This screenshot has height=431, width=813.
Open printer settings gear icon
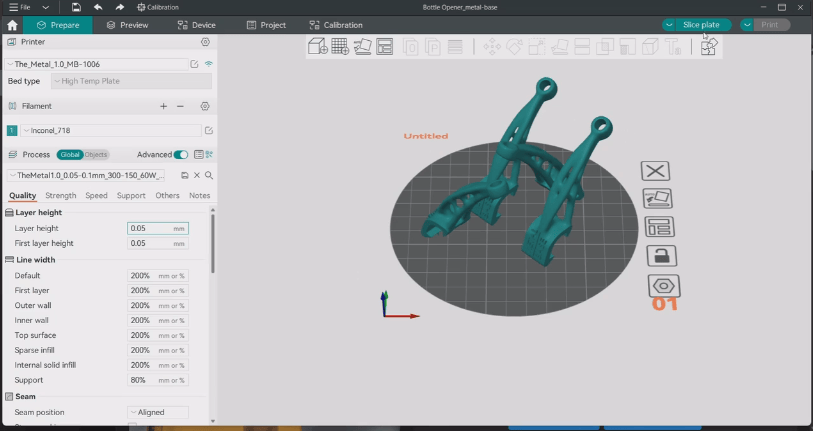205,42
